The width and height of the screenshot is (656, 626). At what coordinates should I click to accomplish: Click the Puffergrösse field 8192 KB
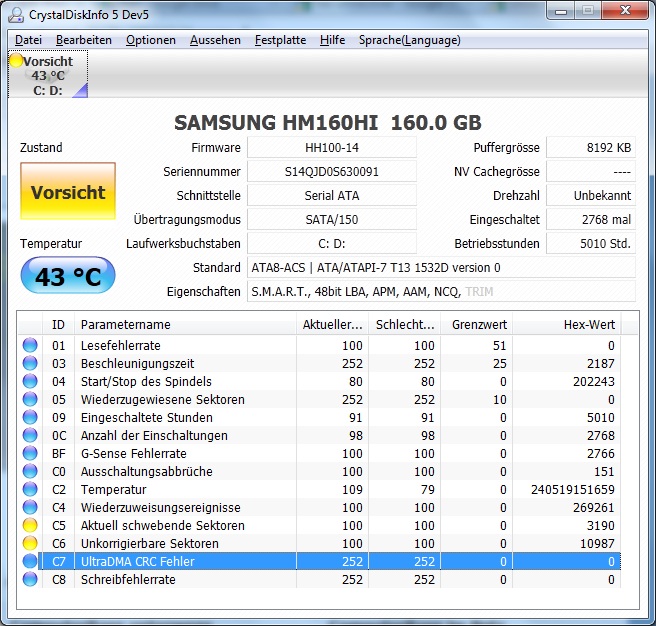click(591, 147)
